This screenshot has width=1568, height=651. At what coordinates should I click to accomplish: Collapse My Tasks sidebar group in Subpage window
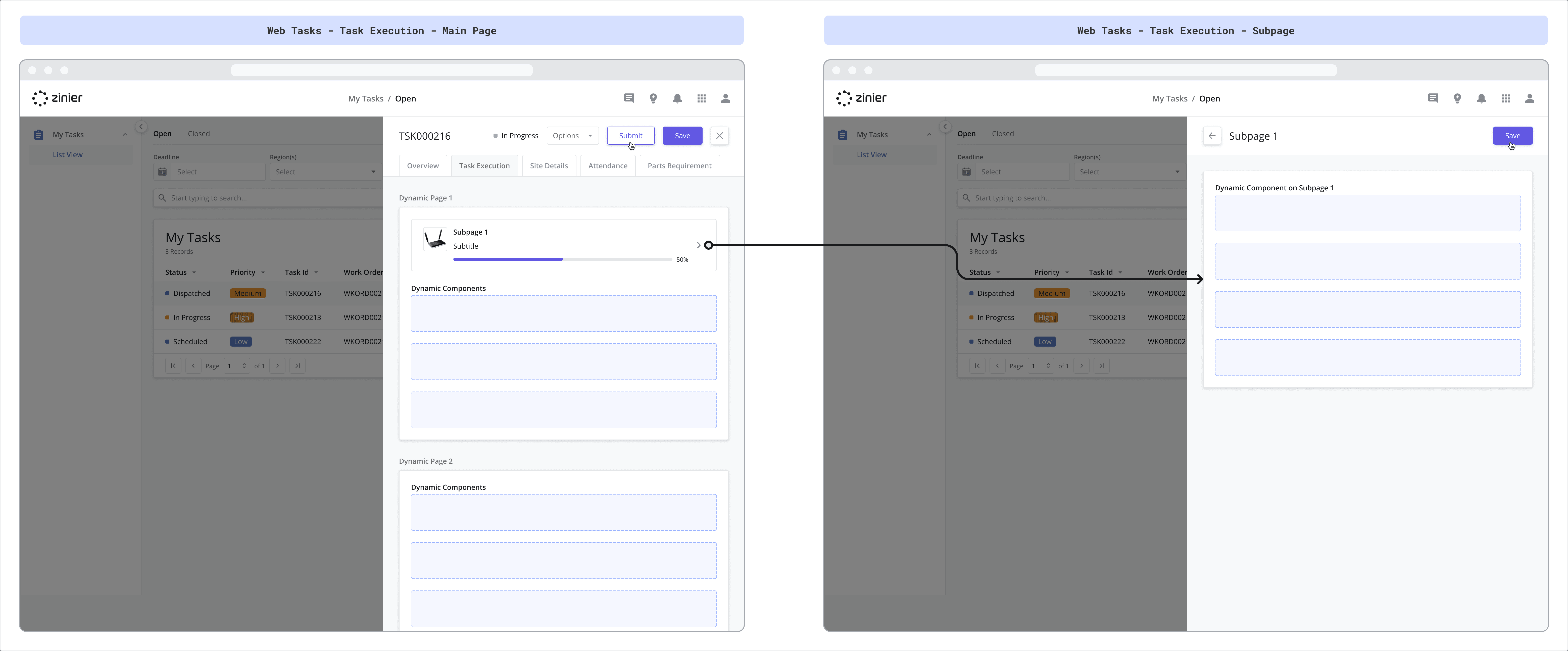(929, 134)
